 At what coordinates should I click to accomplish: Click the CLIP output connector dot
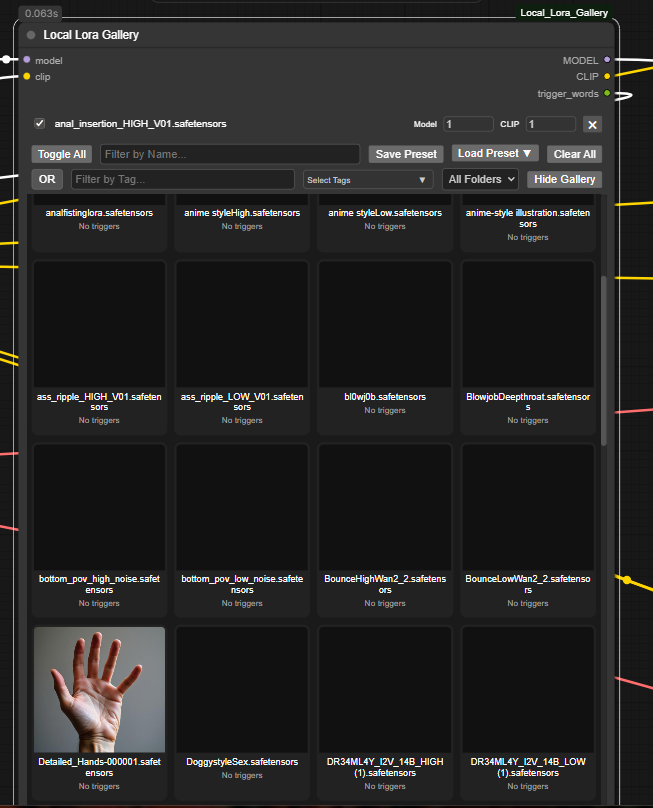[x=607, y=76]
